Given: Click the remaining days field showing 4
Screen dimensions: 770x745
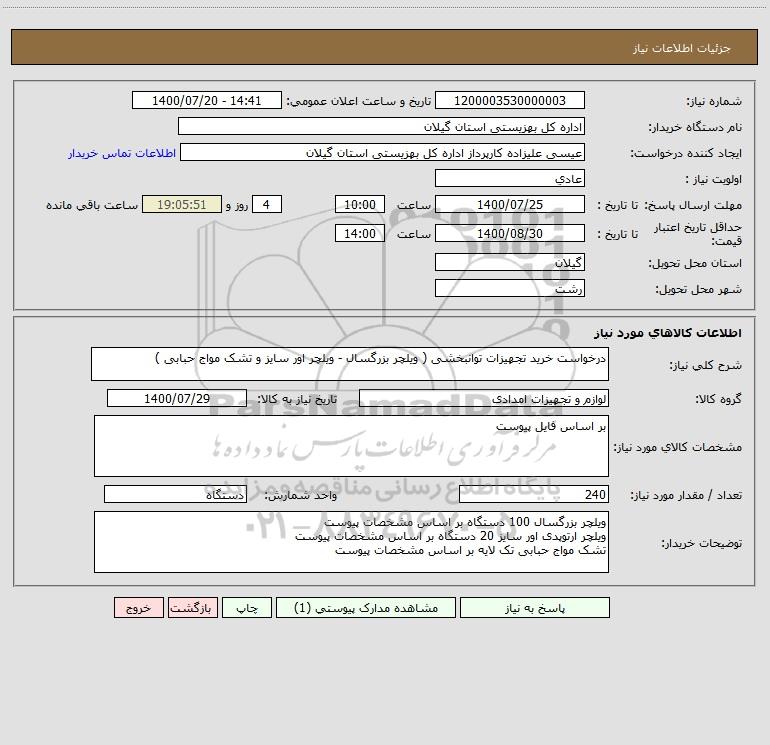Looking at the screenshot, I should point(267,204).
